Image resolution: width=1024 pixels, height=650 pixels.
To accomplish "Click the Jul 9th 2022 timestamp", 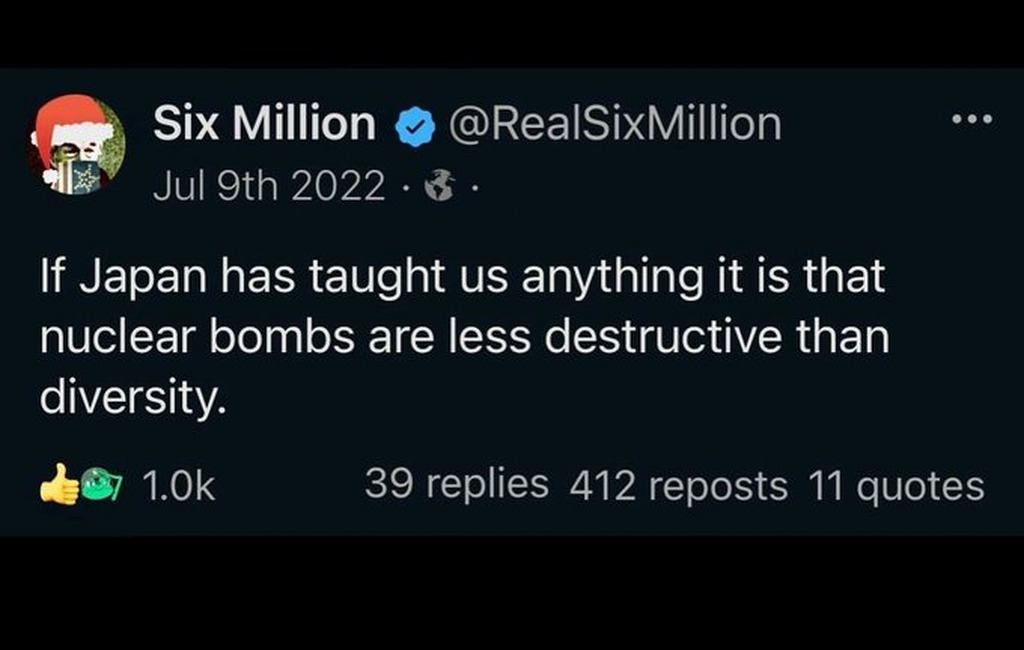I will (269, 185).
